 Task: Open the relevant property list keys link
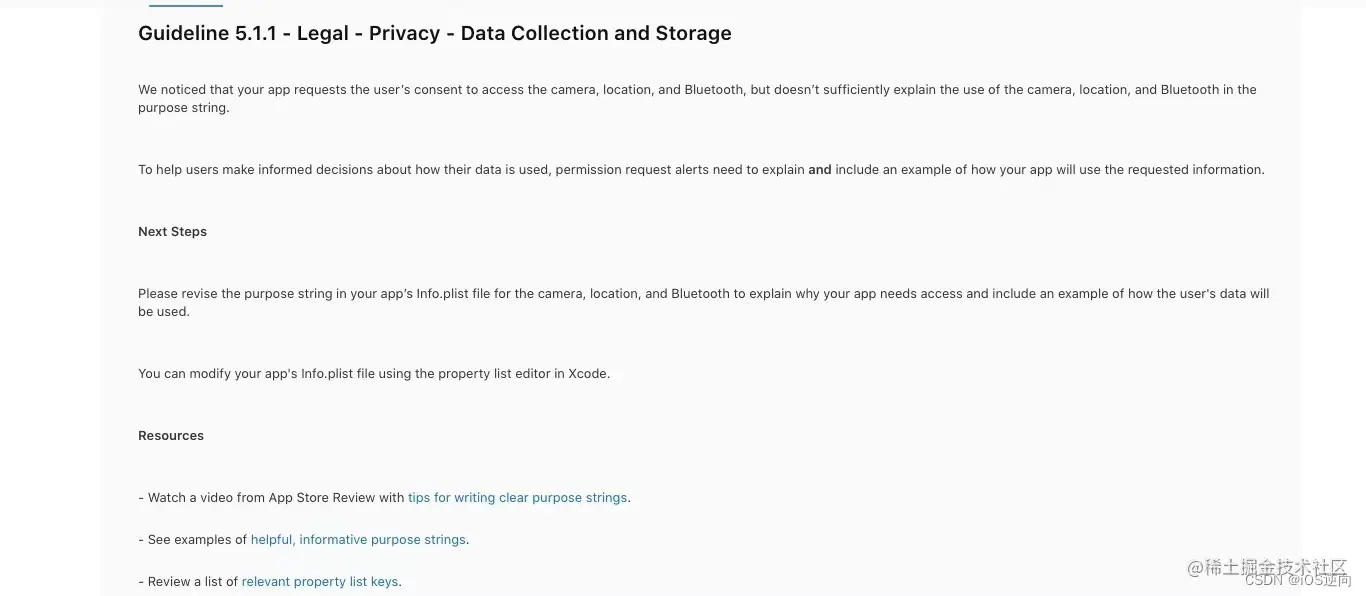(x=320, y=582)
